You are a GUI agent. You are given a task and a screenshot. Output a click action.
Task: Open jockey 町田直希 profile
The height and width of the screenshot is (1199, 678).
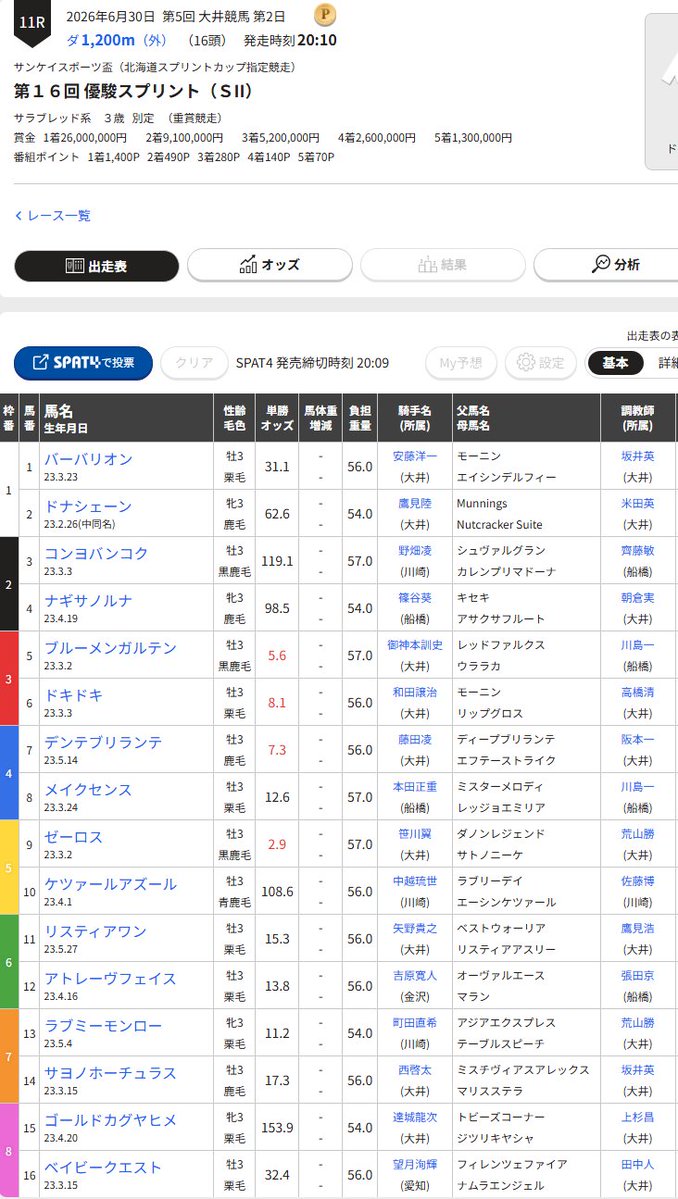point(415,1023)
